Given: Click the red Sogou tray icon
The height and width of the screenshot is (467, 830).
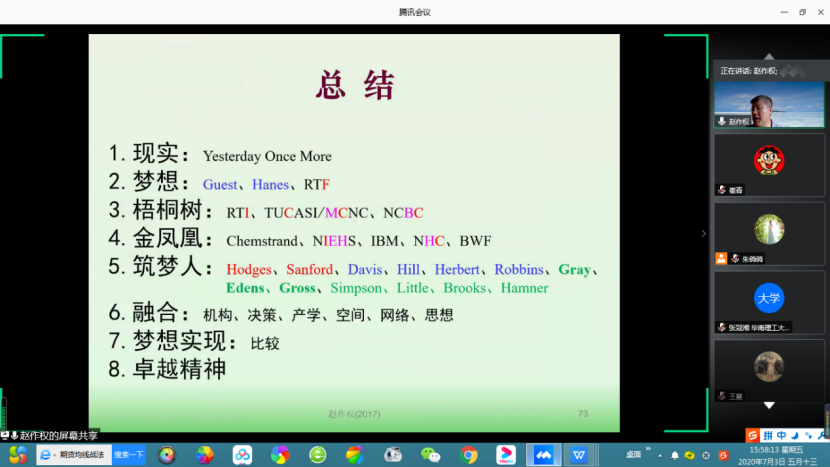Looking at the screenshot, I should tap(724, 455).
